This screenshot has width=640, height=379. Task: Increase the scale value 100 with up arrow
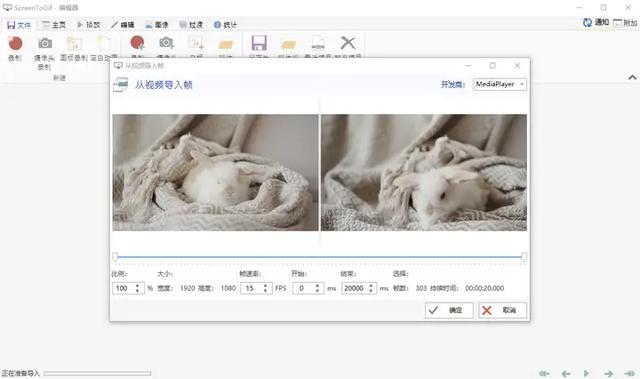138,285
